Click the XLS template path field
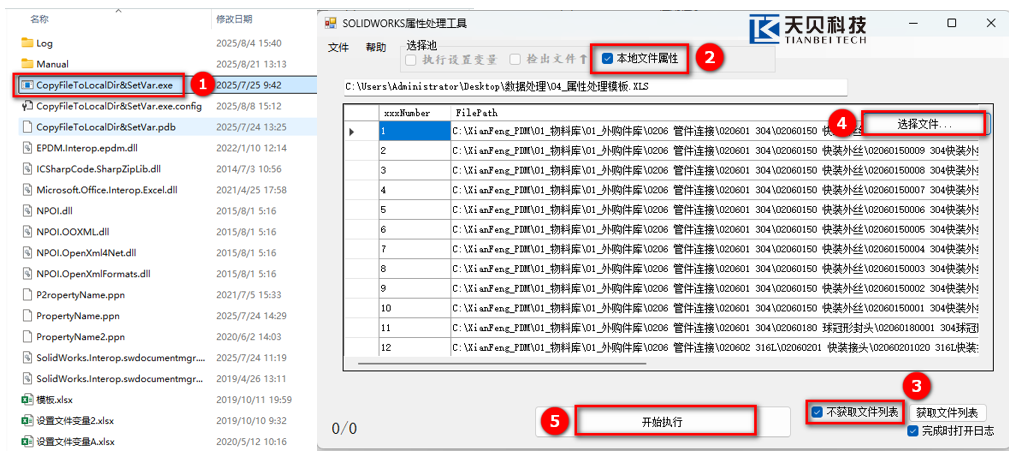 [x=595, y=87]
